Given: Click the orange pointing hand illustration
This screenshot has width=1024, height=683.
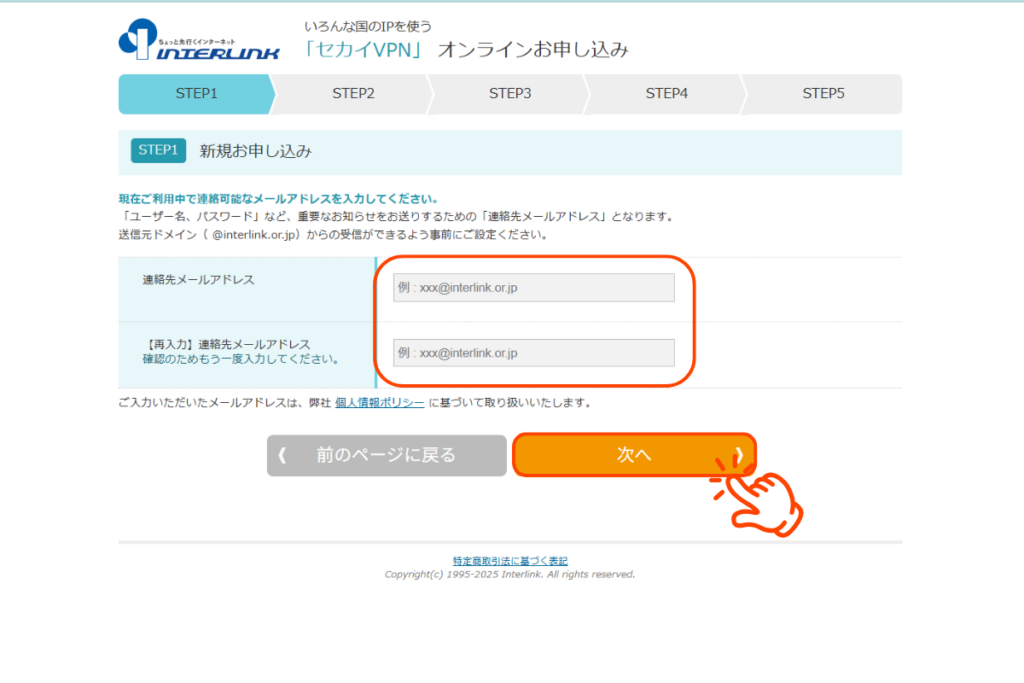Looking at the screenshot, I should 760,498.
